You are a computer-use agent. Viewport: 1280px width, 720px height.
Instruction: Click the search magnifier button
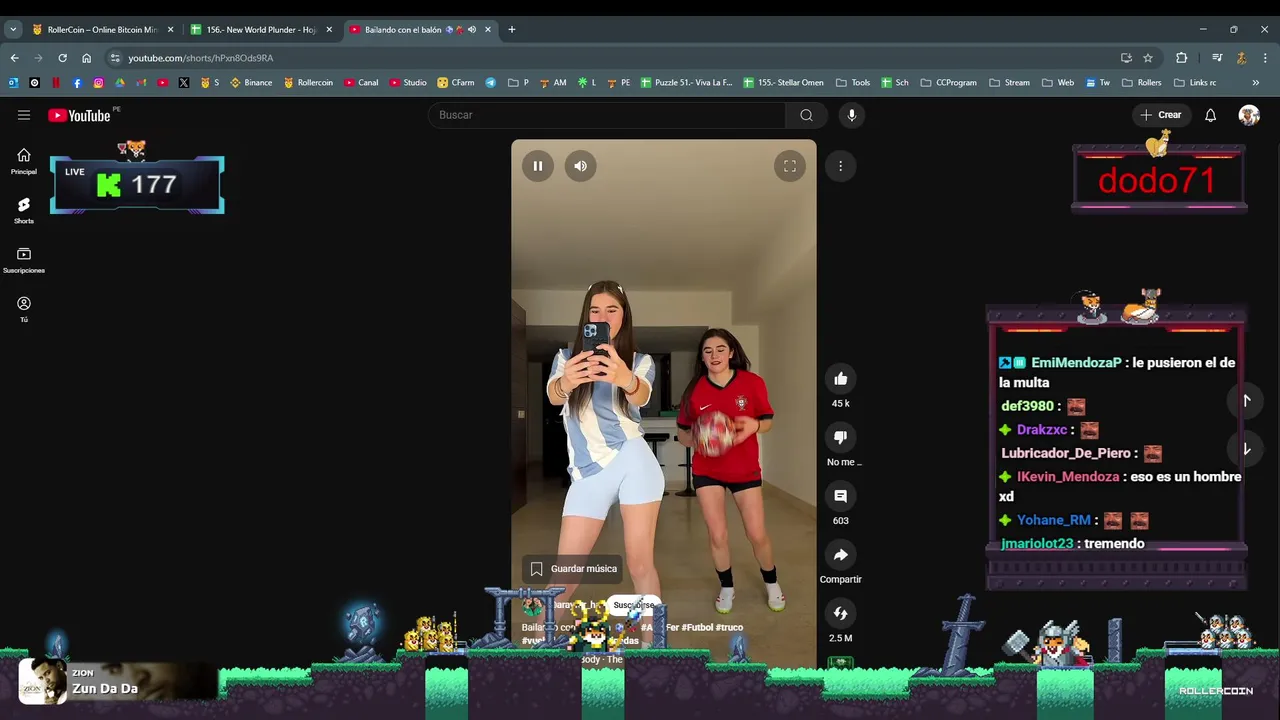tap(806, 115)
